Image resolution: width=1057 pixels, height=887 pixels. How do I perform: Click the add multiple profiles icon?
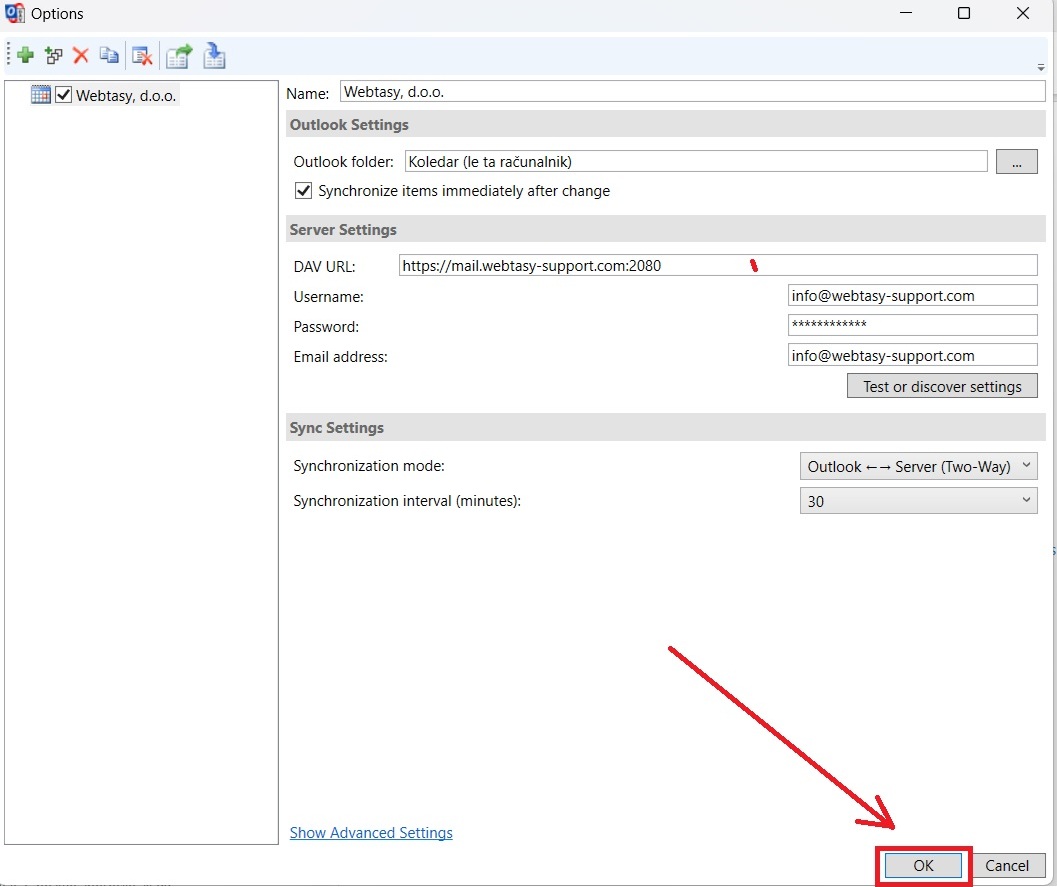[x=54, y=56]
